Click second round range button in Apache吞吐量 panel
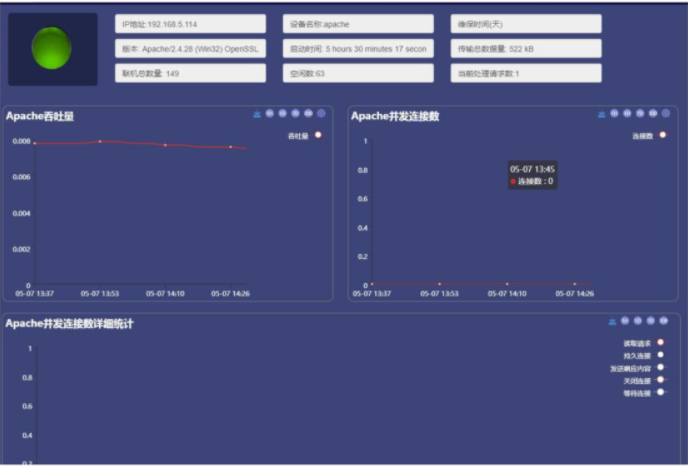 [283, 114]
